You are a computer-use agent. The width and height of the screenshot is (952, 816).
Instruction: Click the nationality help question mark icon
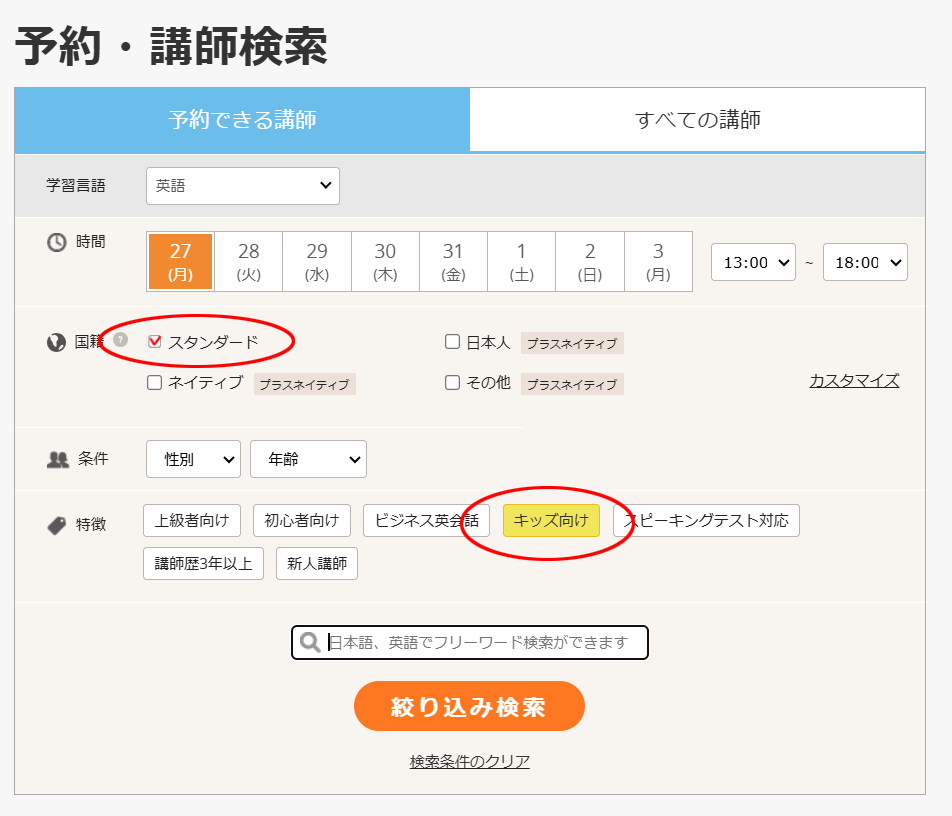tap(121, 340)
